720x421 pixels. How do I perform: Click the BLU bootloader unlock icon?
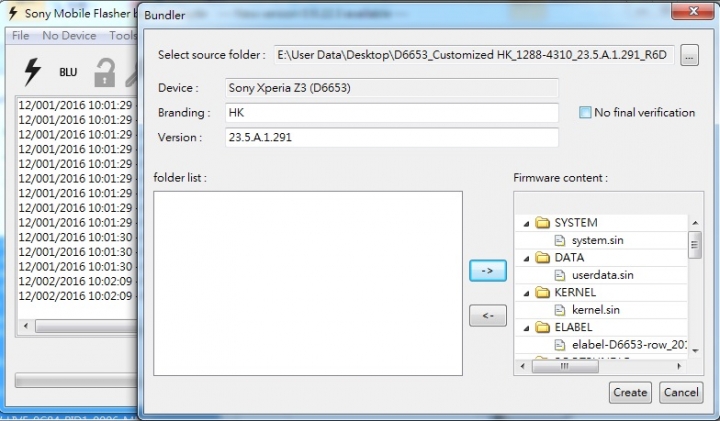pyautogui.click(x=68, y=72)
